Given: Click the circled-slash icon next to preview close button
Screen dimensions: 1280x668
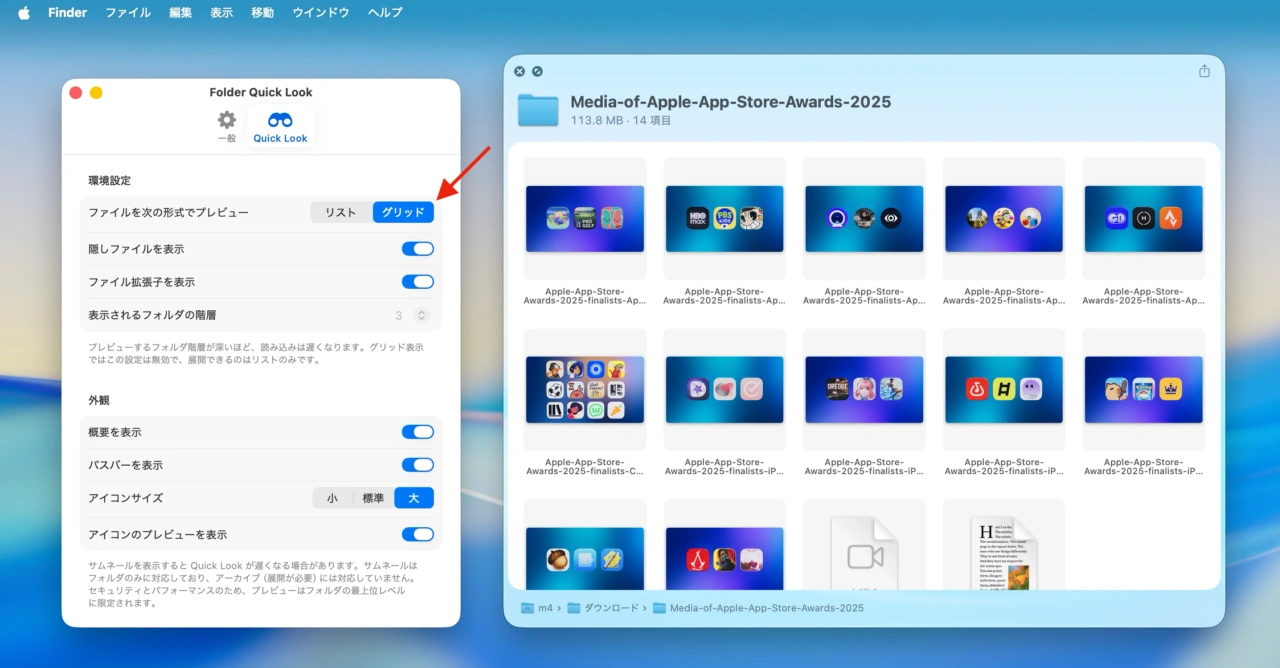Looking at the screenshot, I should pyautogui.click(x=537, y=71).
